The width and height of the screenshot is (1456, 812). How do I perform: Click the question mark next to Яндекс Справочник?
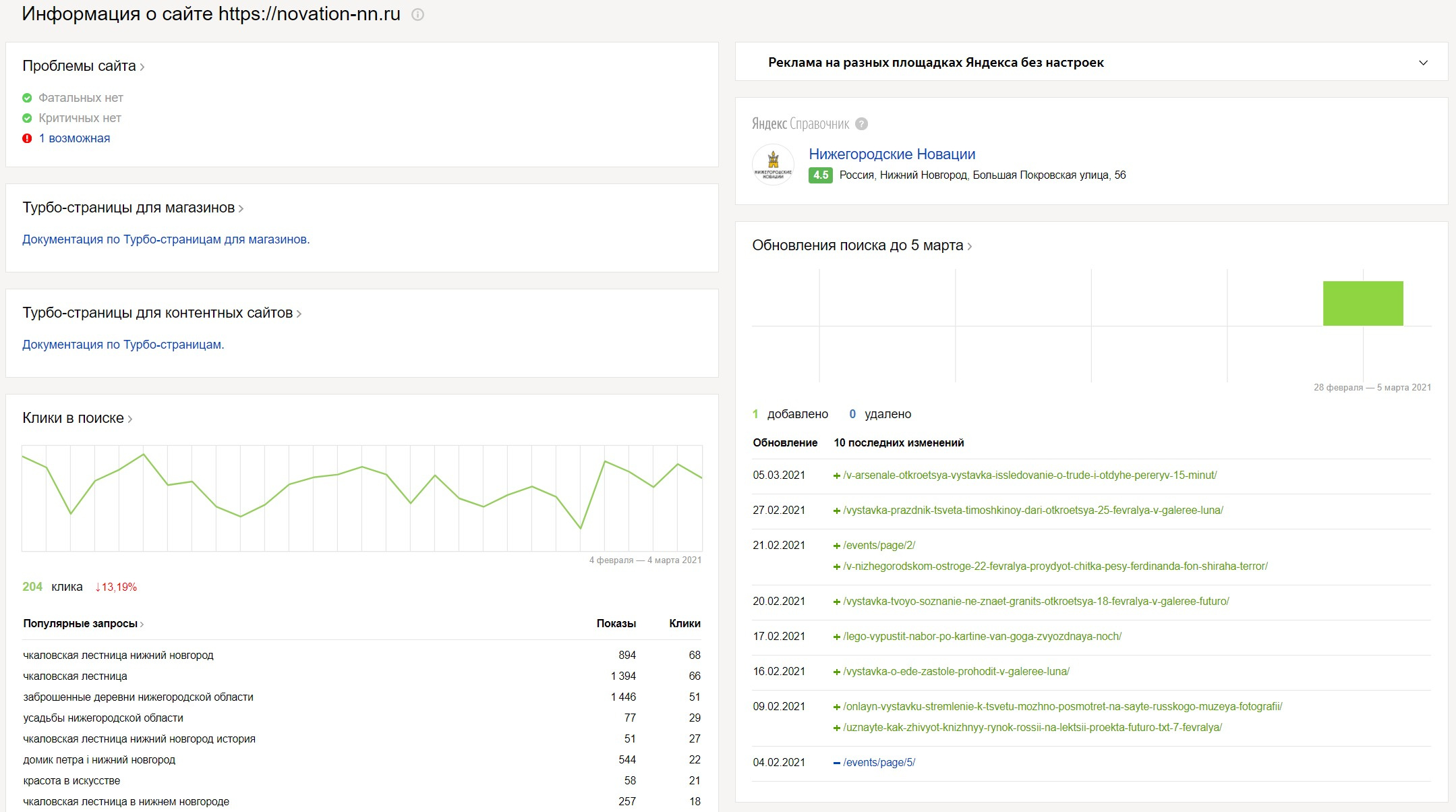861,124
